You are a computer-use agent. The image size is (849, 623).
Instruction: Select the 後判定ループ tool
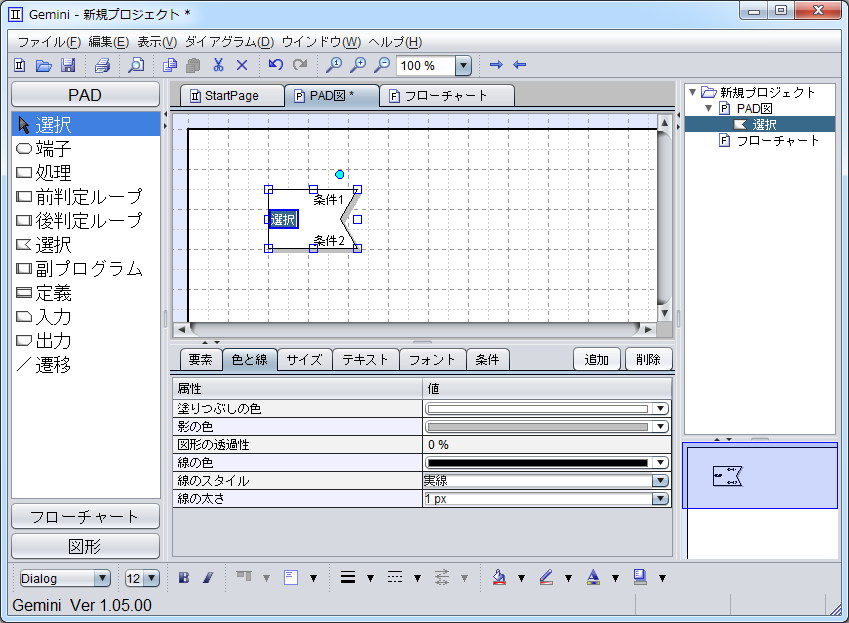tap(86, 220)
